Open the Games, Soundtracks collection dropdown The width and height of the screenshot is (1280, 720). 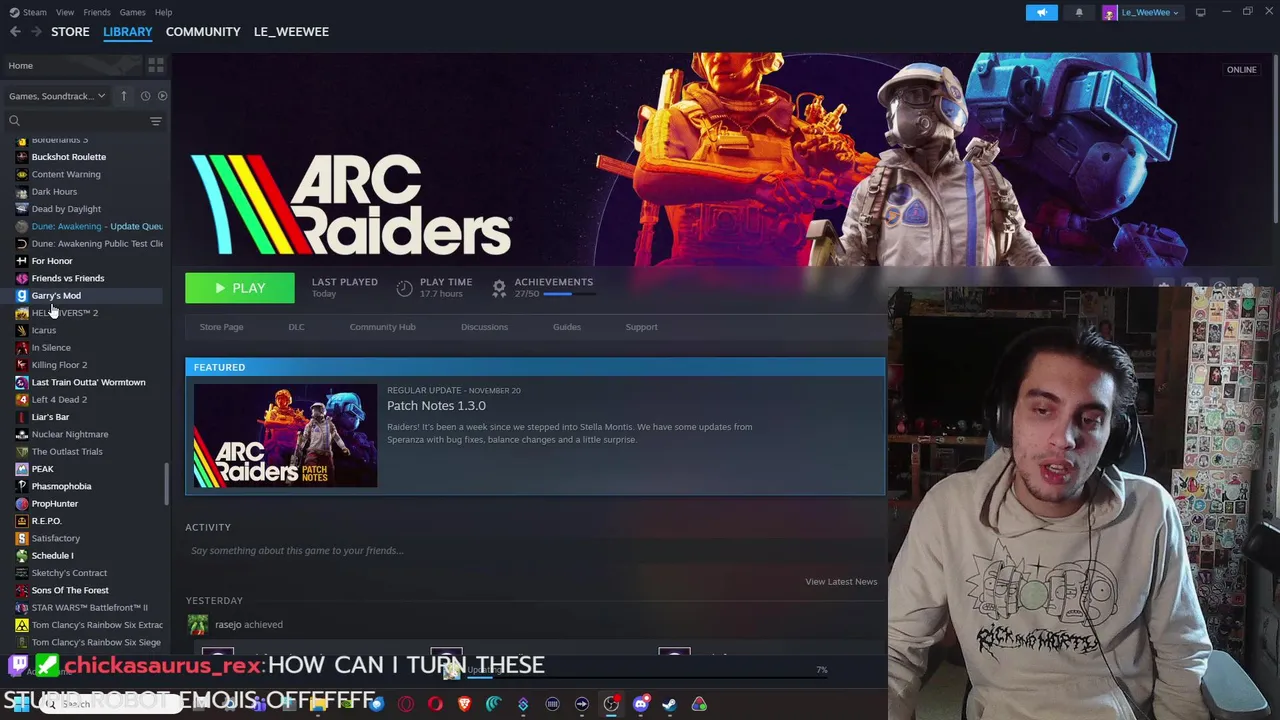tap(57, 96)
